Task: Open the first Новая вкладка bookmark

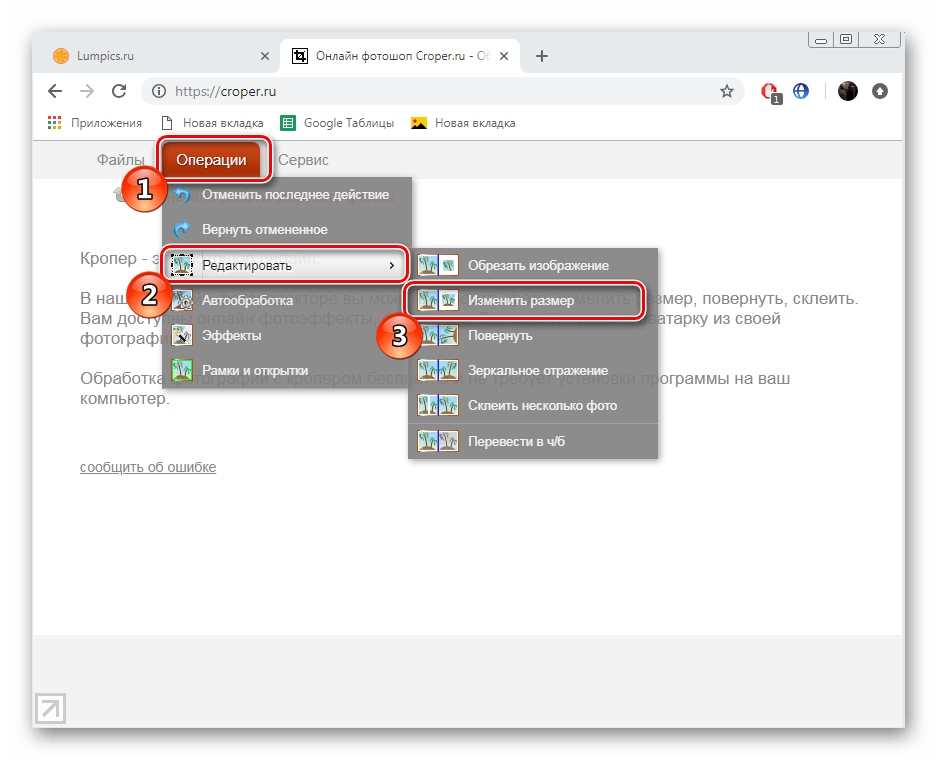Action: click(x=212, y=122)
